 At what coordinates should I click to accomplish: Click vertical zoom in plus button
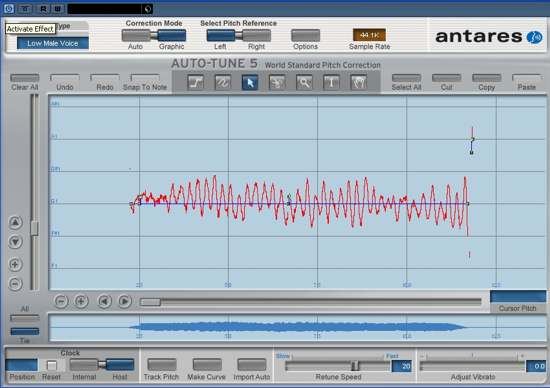(15, 265)
